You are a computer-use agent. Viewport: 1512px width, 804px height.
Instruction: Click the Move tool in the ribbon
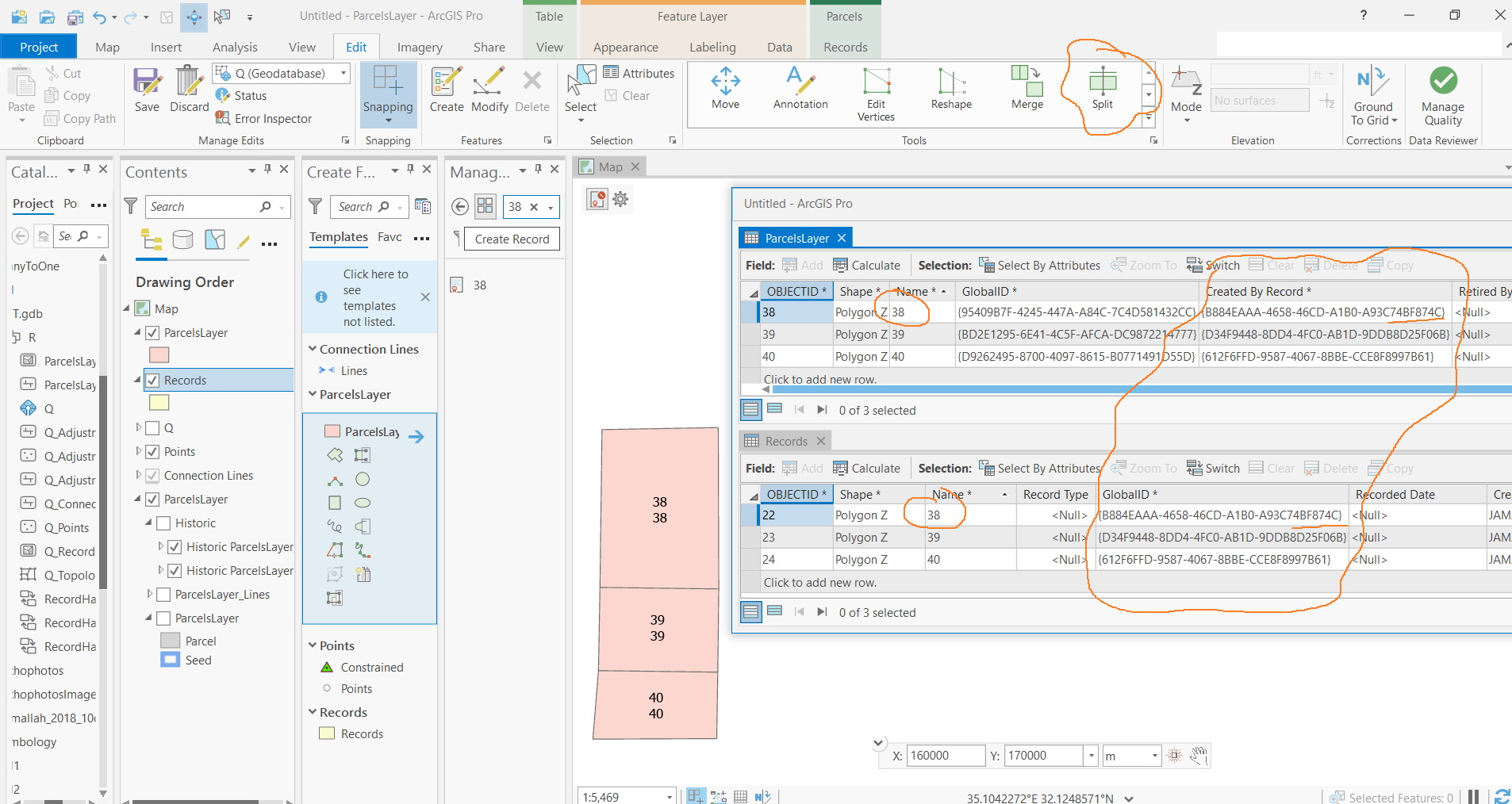(x=725, y=87)
